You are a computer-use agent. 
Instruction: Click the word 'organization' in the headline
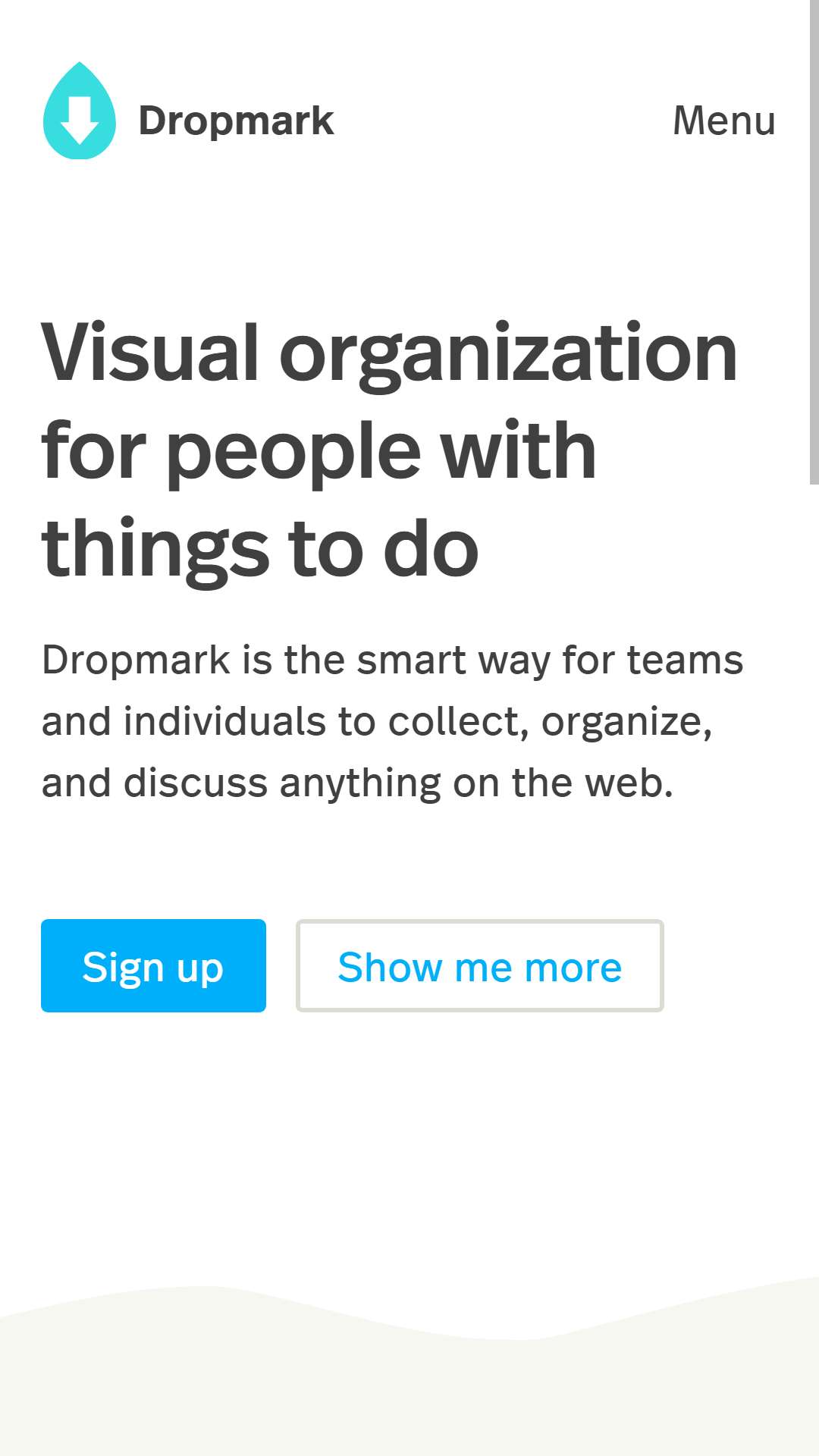pos(509,354)
